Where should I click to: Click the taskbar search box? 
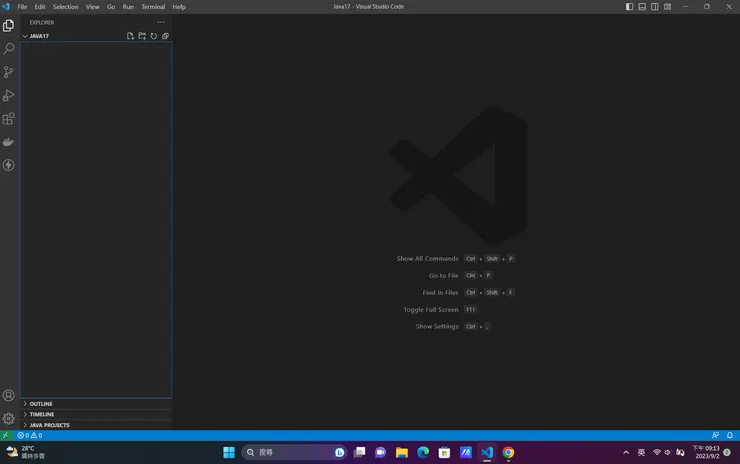tap(294, 452)
